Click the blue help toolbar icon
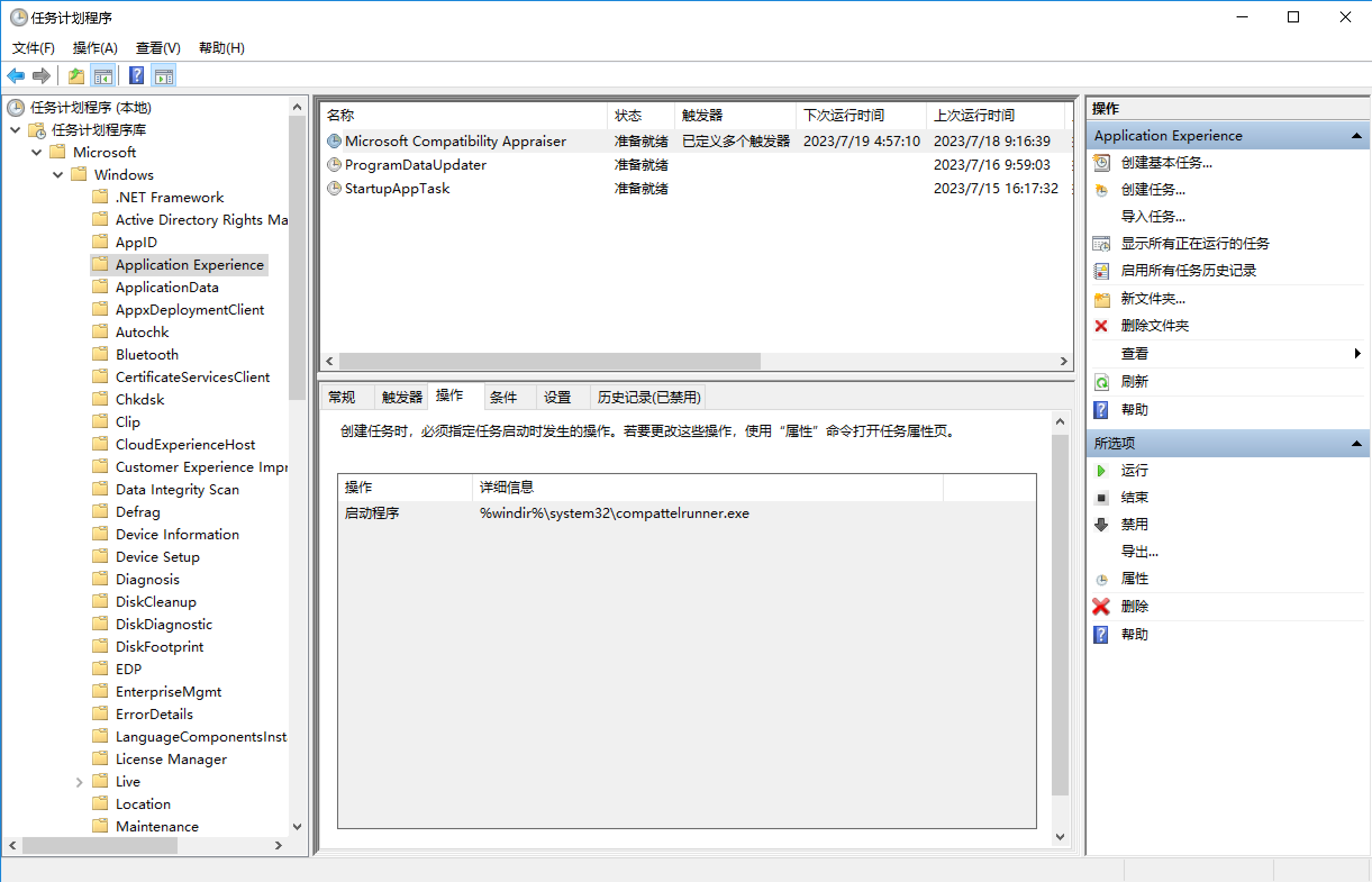This screenshot has width=1372, height=882. pos(137,76)
